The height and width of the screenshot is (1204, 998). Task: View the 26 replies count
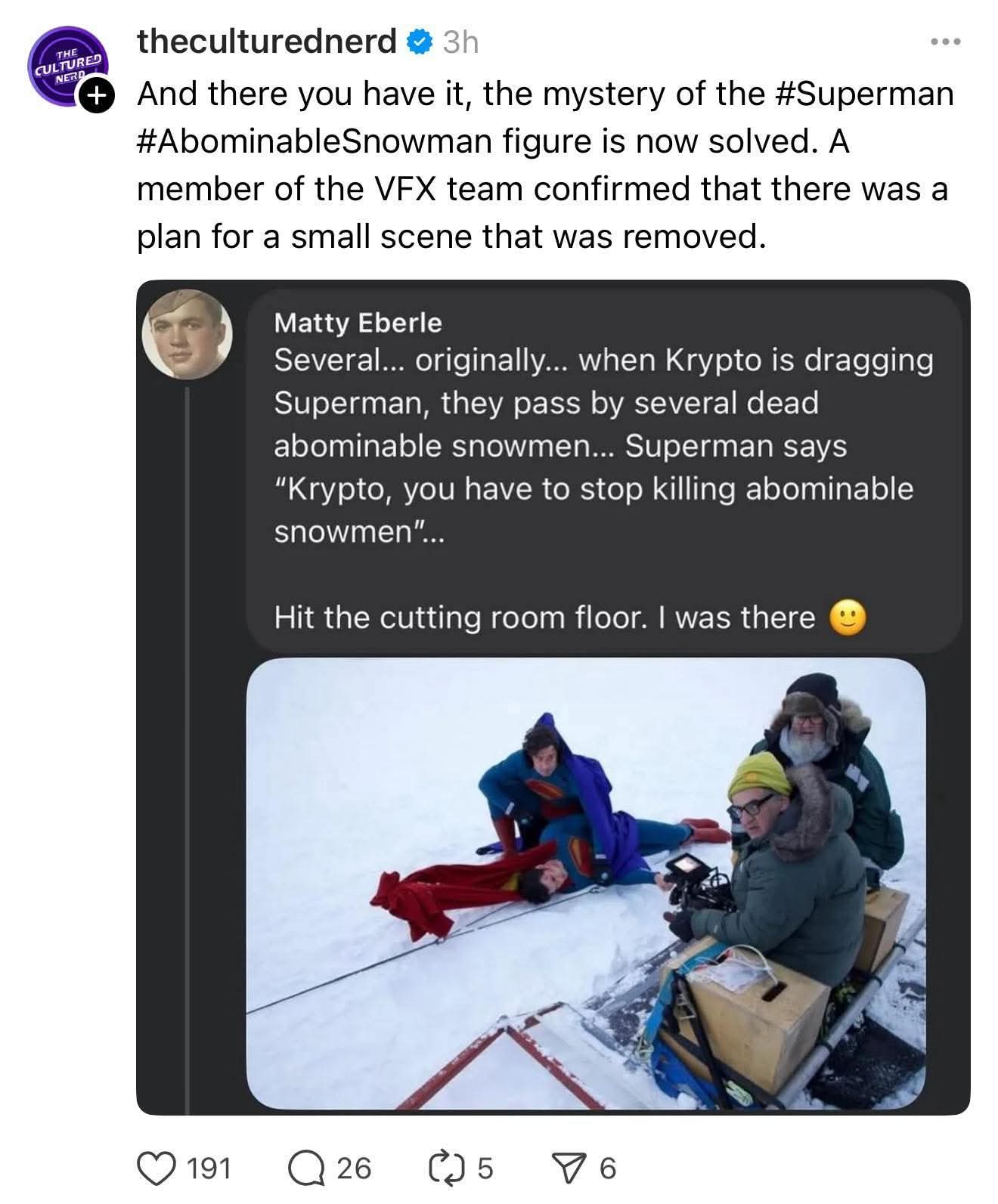354,1168
